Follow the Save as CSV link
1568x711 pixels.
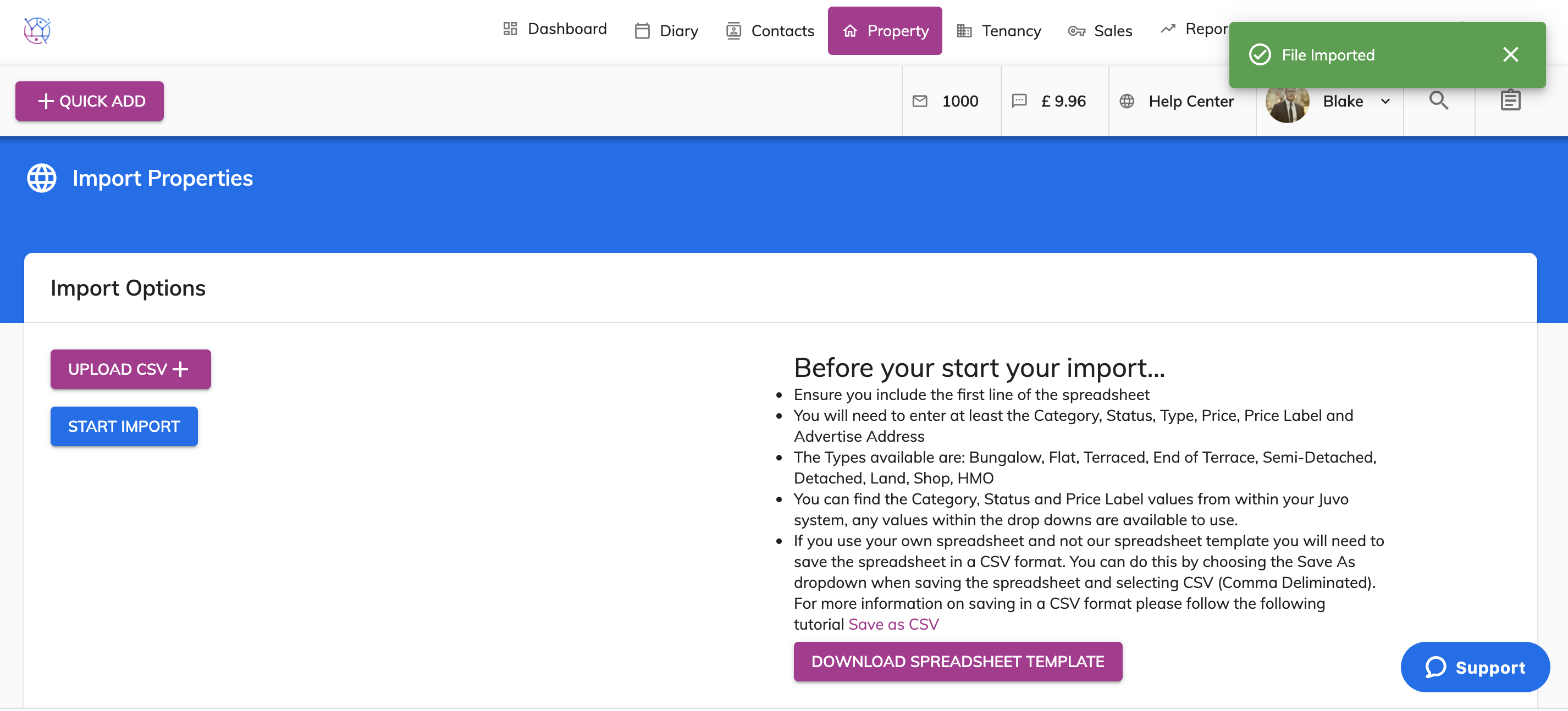click(x=893, y=624)
